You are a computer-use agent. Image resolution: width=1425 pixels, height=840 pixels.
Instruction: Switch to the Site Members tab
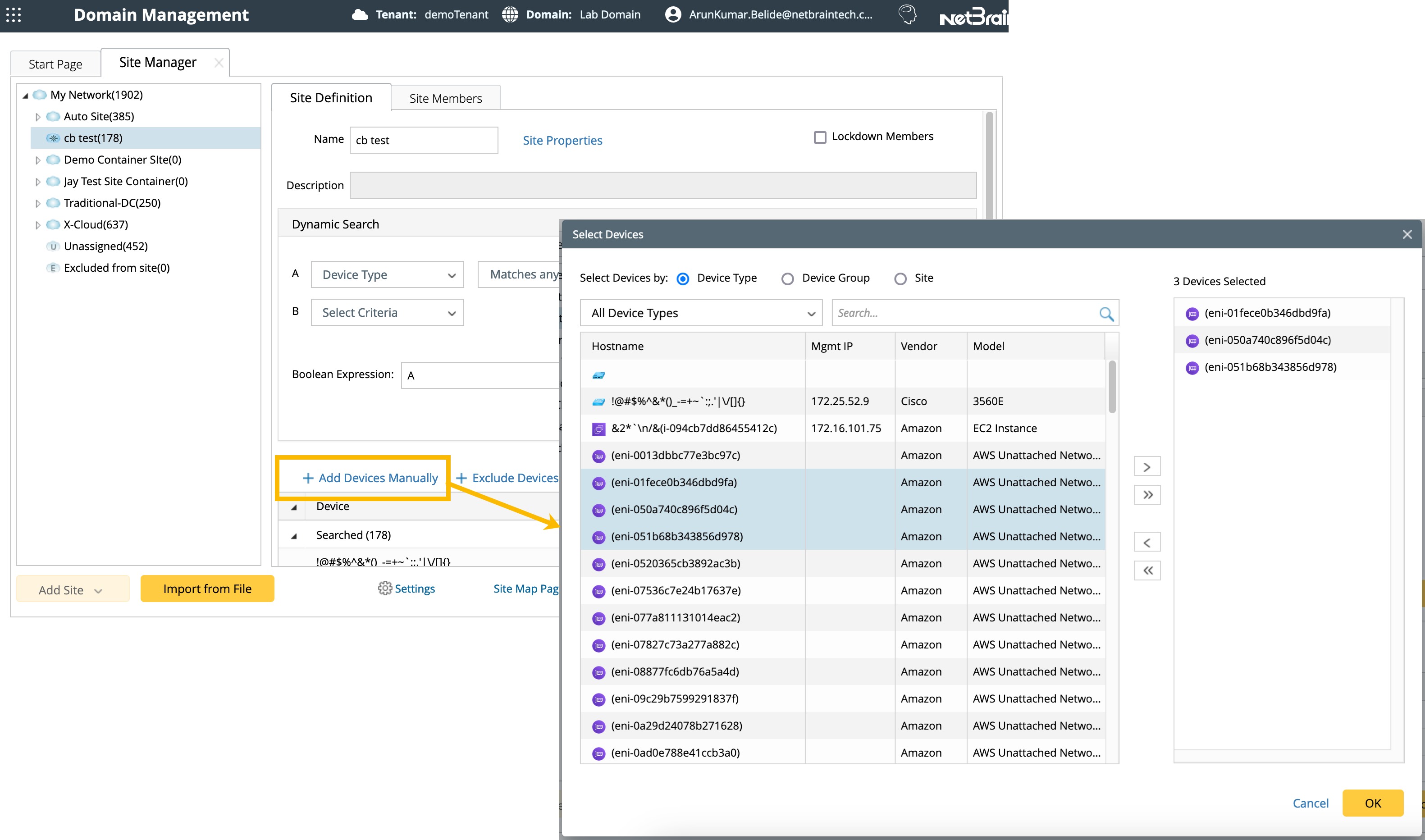445,99
